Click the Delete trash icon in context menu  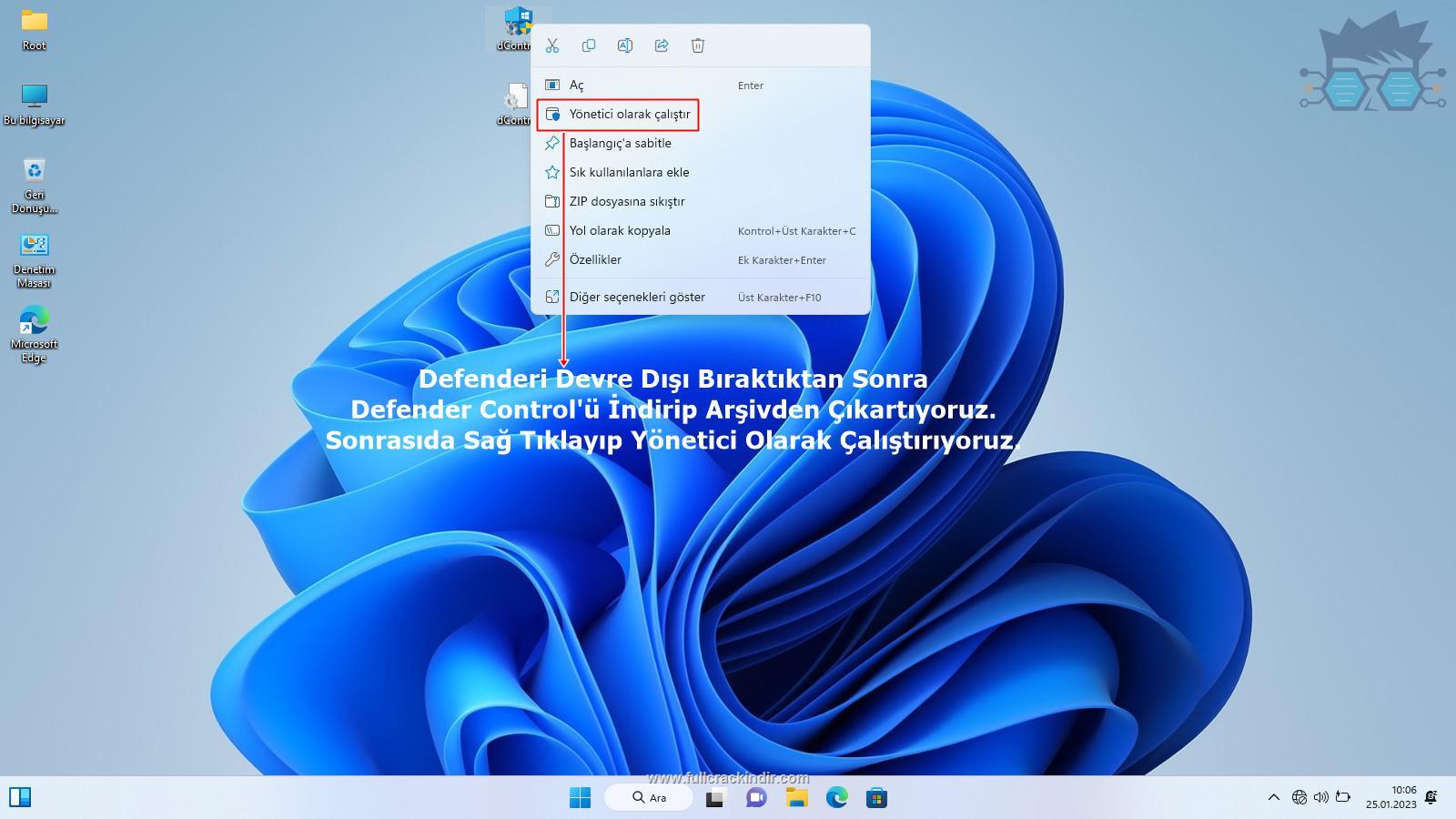tap(698, 45)
